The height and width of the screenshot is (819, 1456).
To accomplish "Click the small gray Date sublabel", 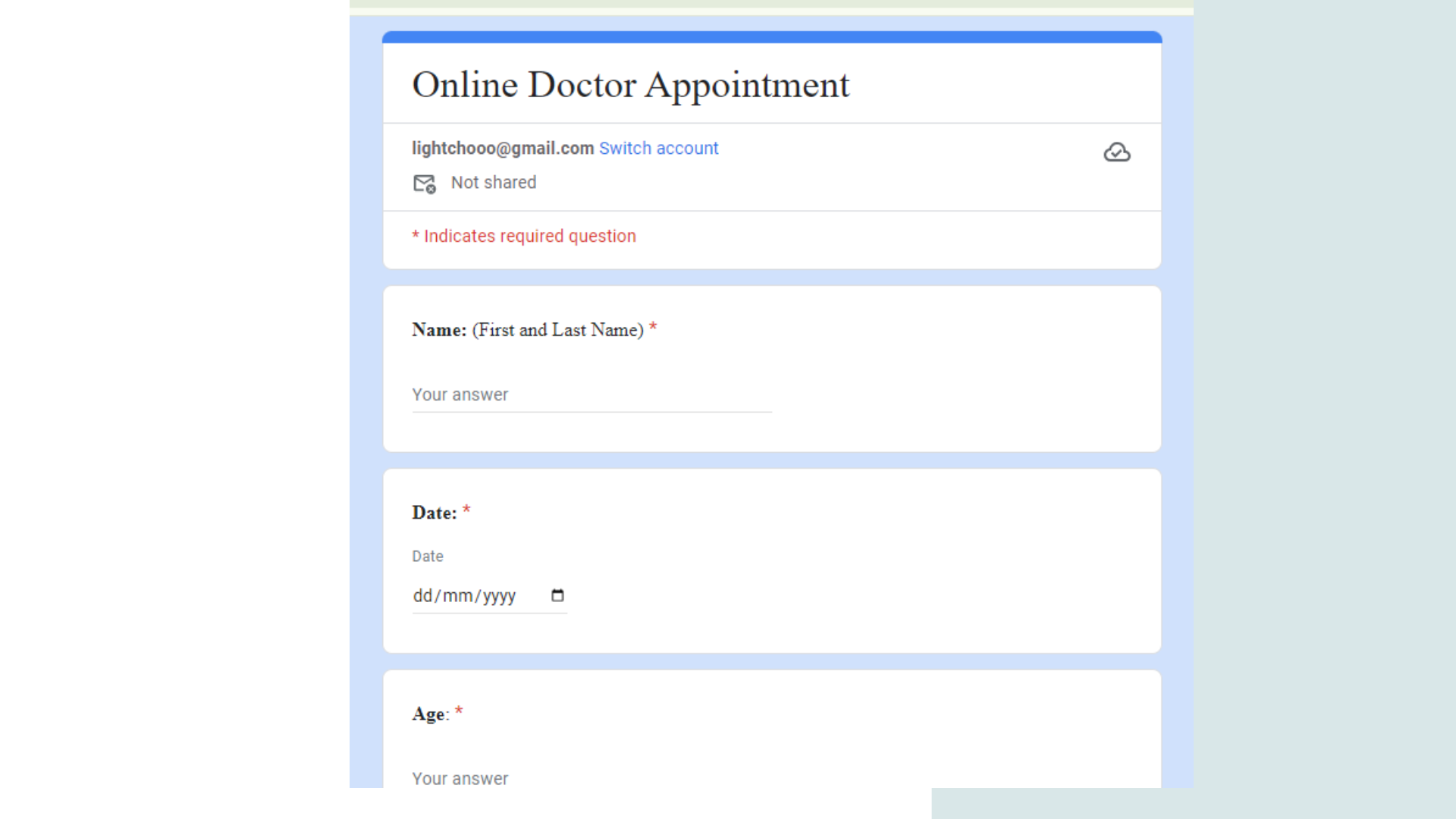I will (x=427, y=557).
